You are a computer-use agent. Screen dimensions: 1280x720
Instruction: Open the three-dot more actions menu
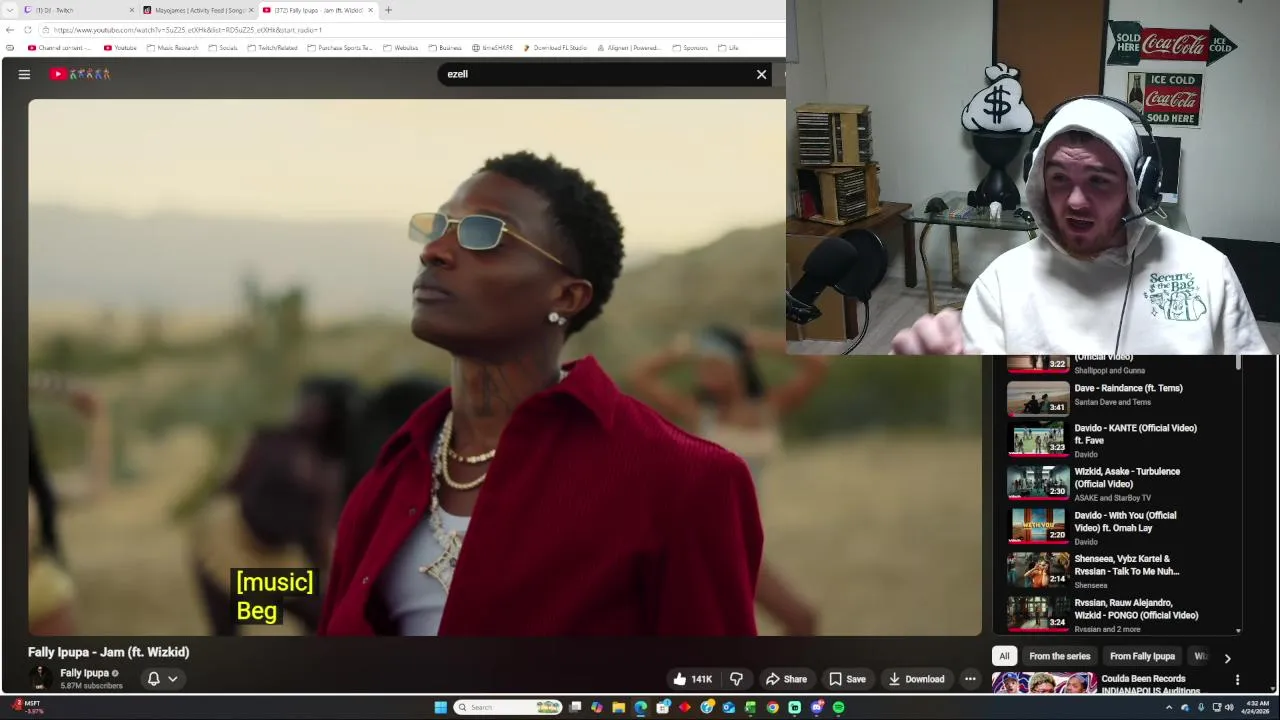[970, 679]
